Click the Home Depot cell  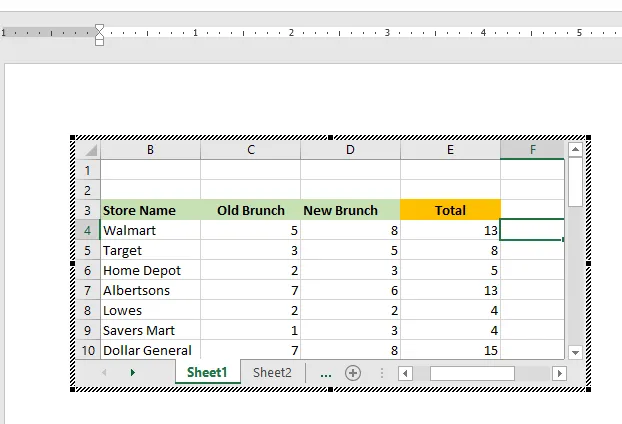tap(150, 271)
